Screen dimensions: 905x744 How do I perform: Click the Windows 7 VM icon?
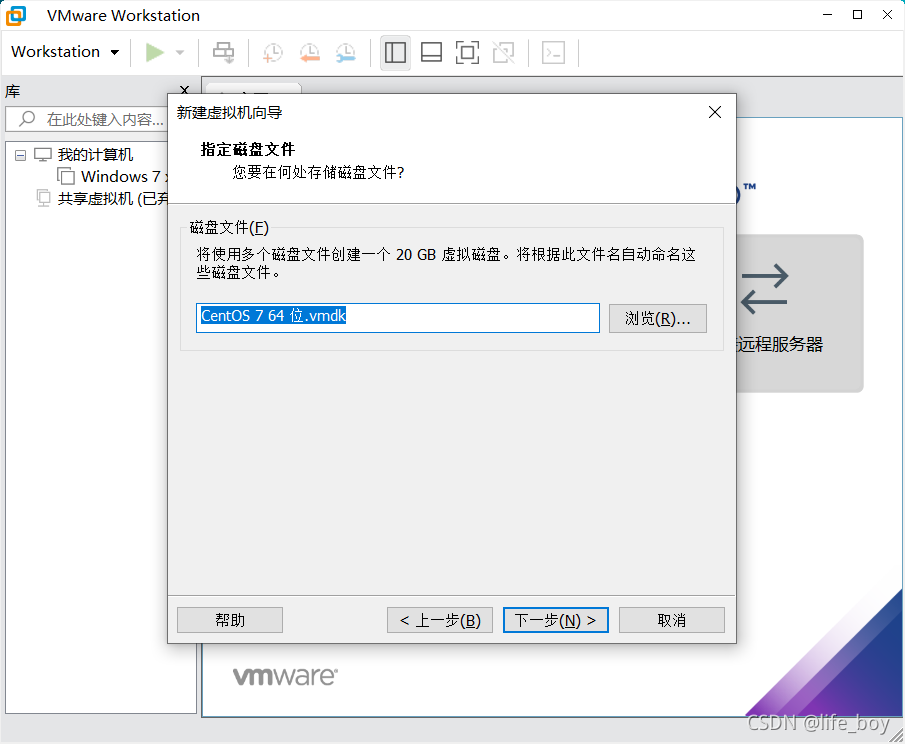click(x=66, y=176)
